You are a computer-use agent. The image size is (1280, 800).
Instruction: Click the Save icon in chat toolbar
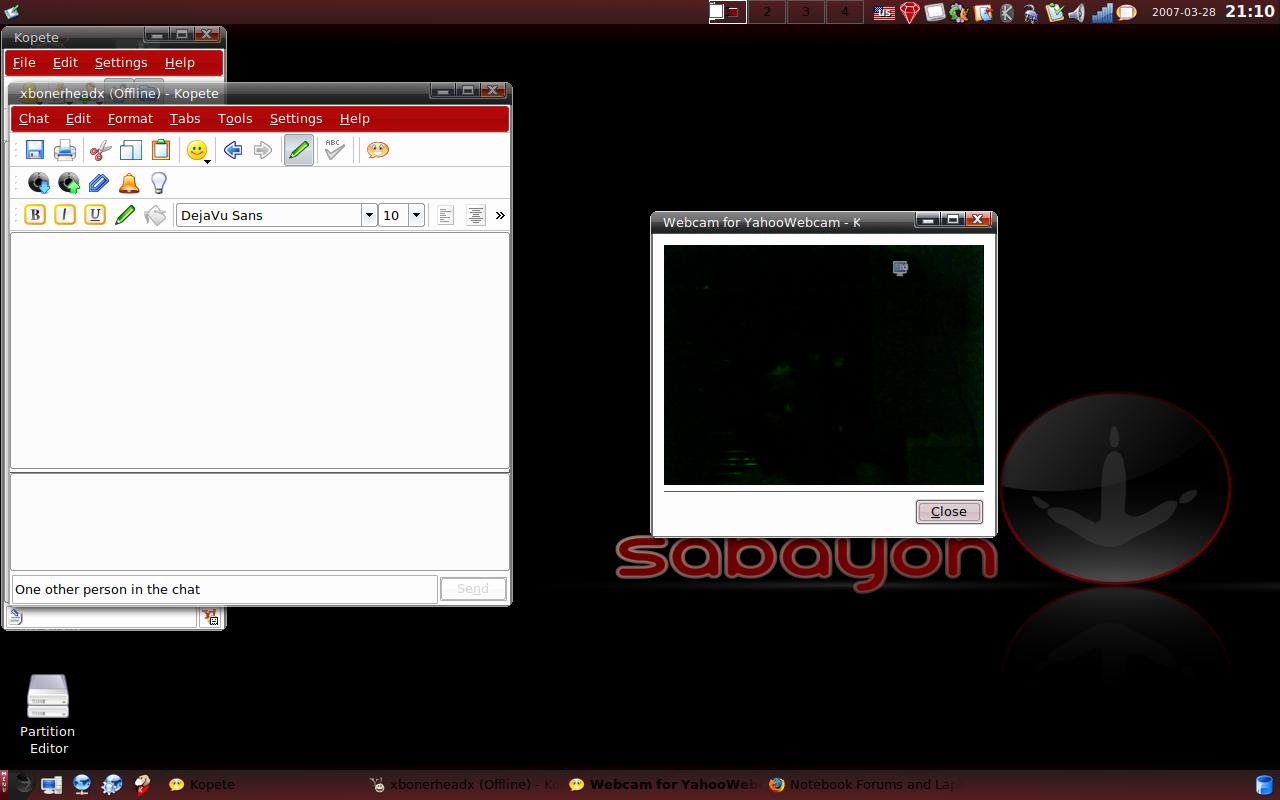pyautogui.click(x=35, y=150)
